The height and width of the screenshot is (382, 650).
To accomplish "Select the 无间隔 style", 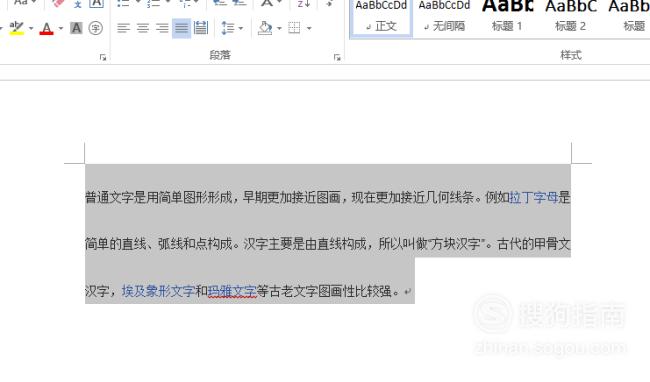I will tap(444, 17).
